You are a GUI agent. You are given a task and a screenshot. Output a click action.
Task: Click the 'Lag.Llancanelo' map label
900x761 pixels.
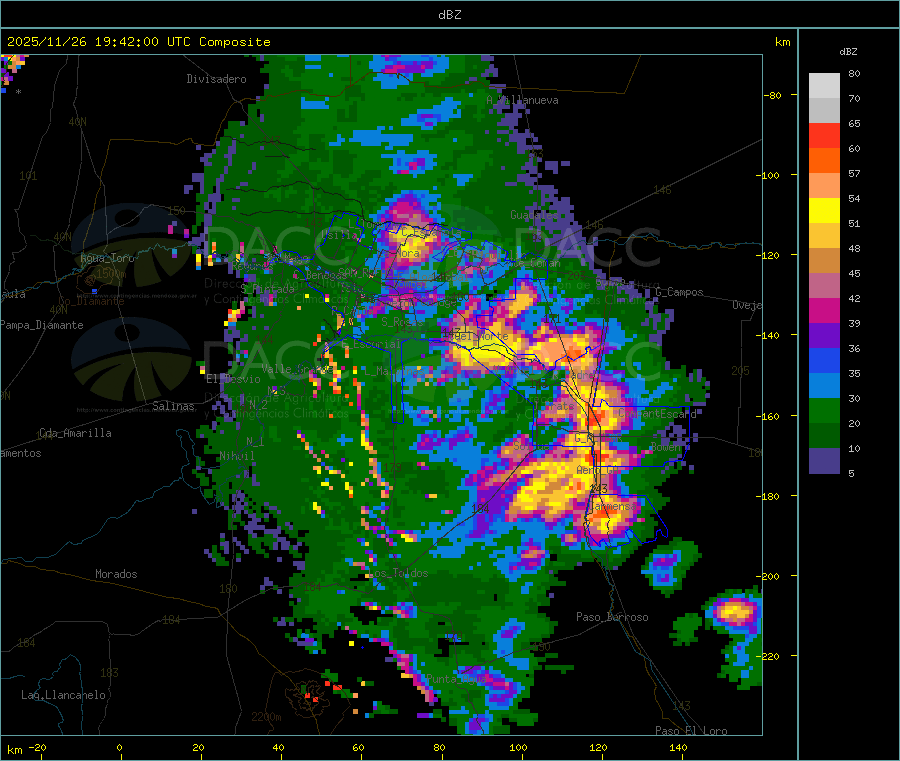63,696
